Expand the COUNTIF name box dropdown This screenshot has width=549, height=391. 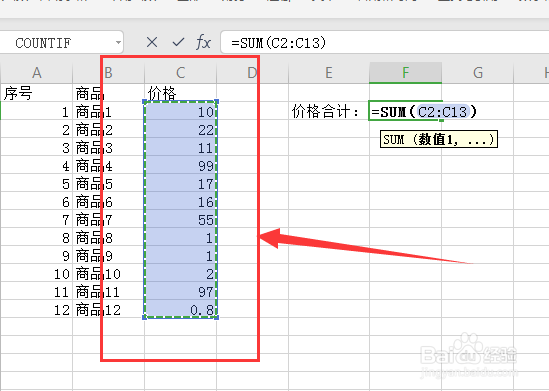click(x=118, y=43)
